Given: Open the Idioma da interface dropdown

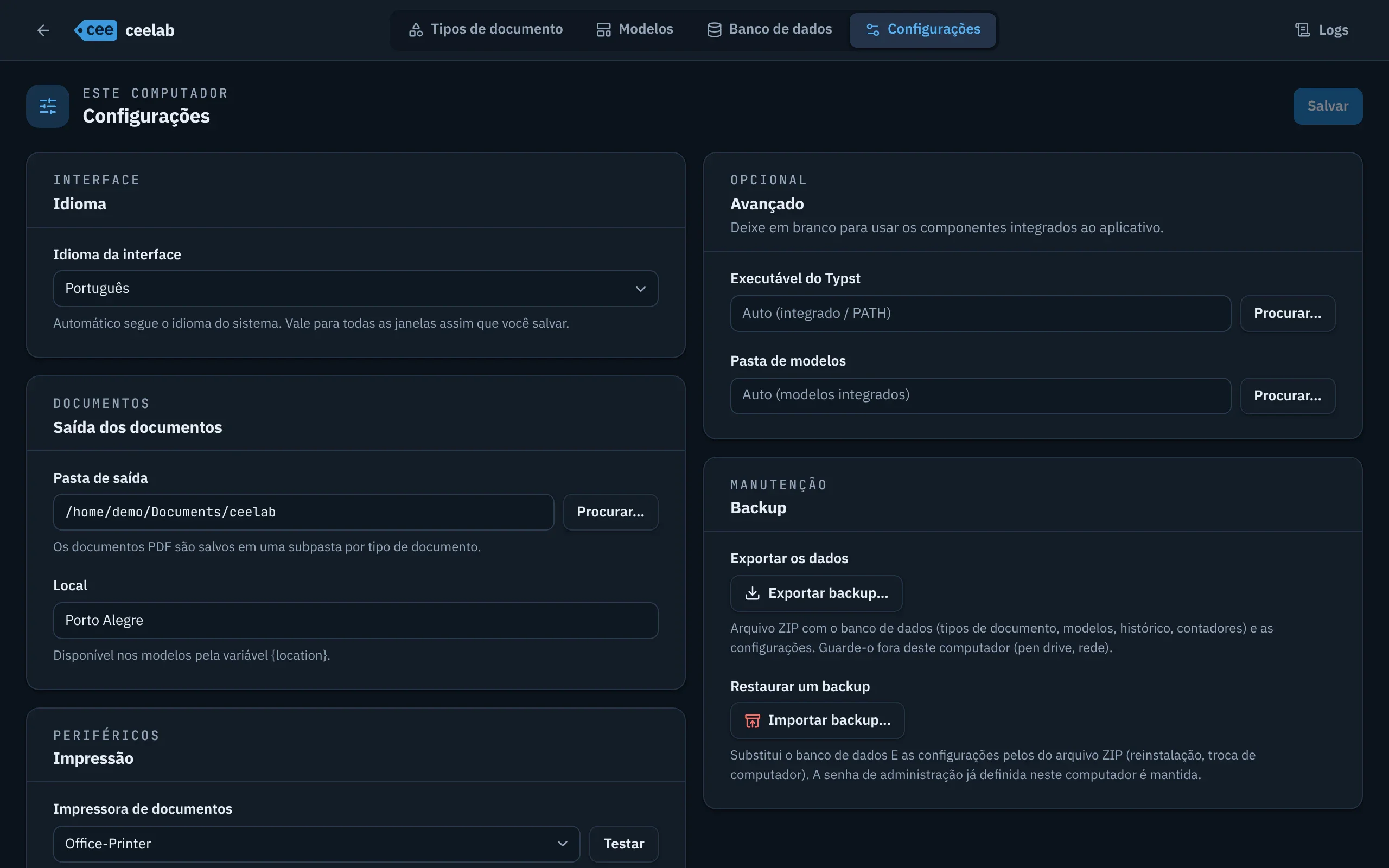Looking at the screenshot, I should point(356,288).
